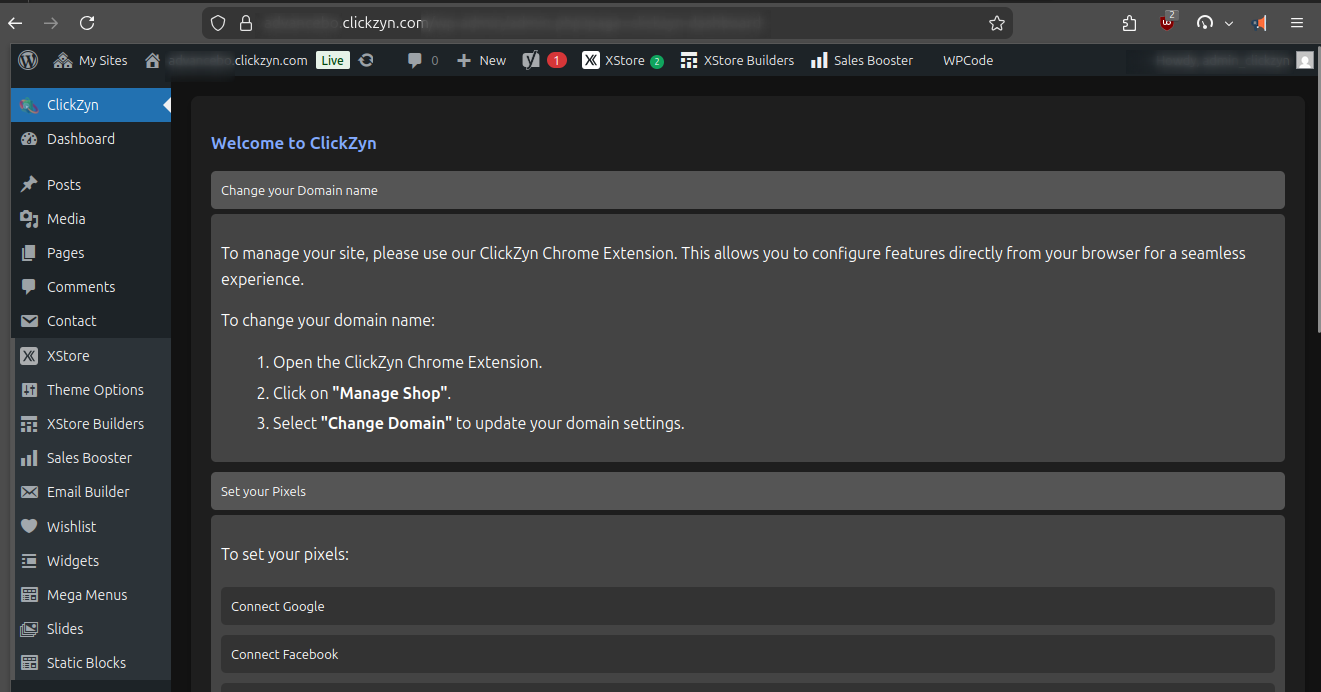This screenshot has height=692, width=1321.
Task: Expand the Connect Facebook panel
Action: point(747,654)
